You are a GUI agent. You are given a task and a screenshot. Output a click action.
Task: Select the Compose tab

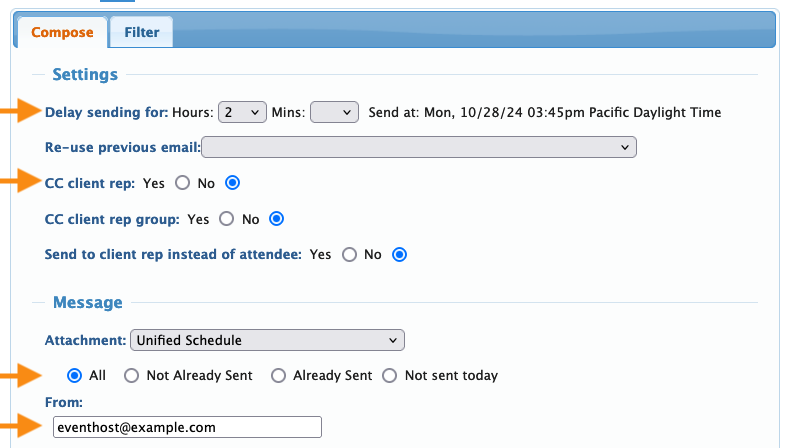click(x=62, y=32)
